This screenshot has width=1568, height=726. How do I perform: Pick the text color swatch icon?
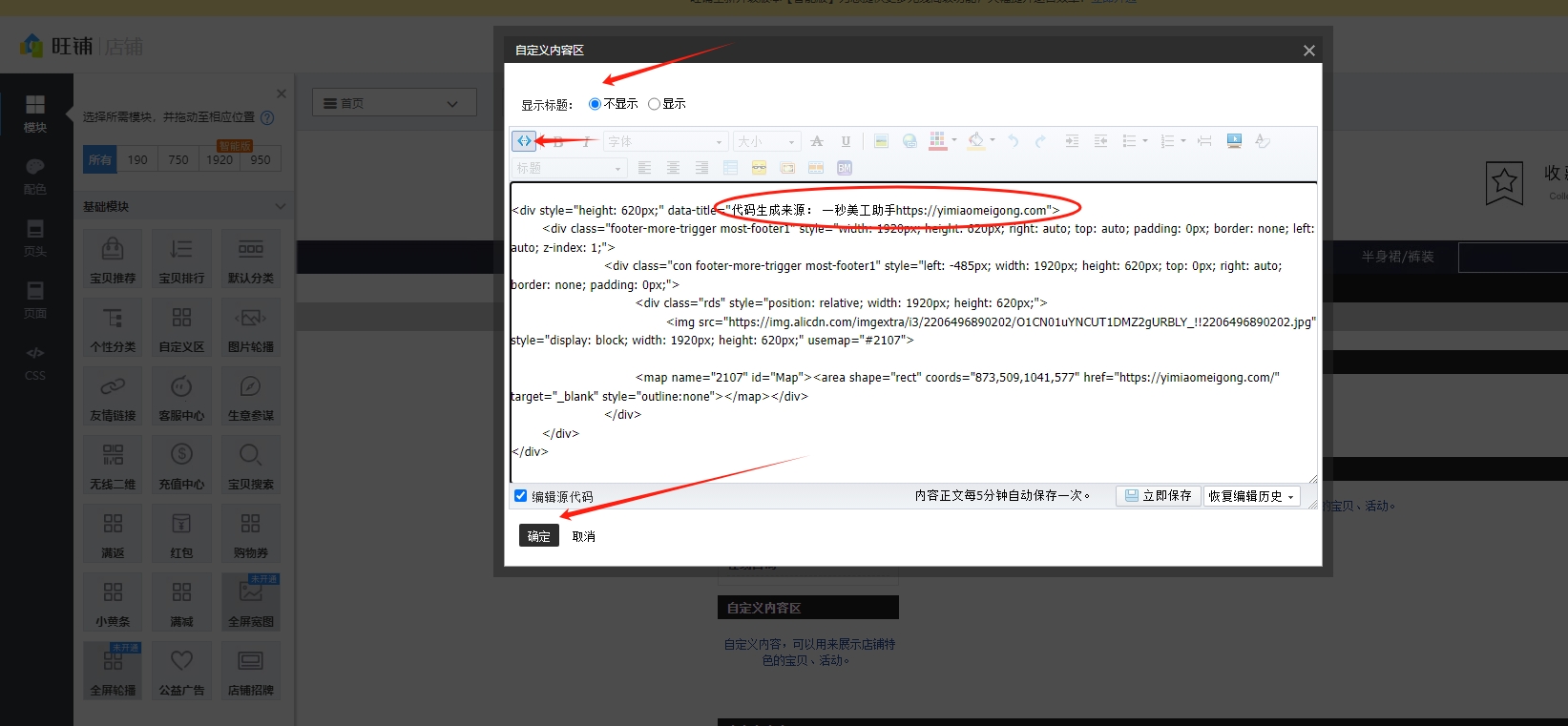937,141
